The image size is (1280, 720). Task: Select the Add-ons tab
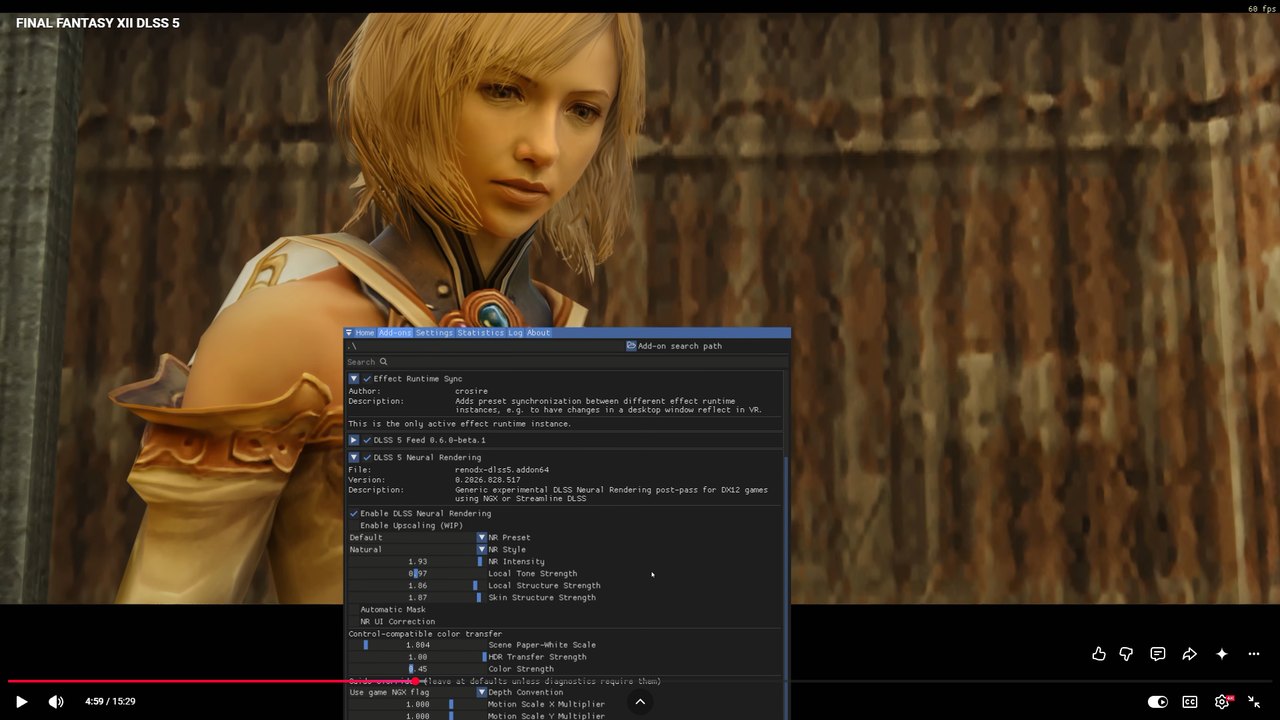click(x=395, y=333)
